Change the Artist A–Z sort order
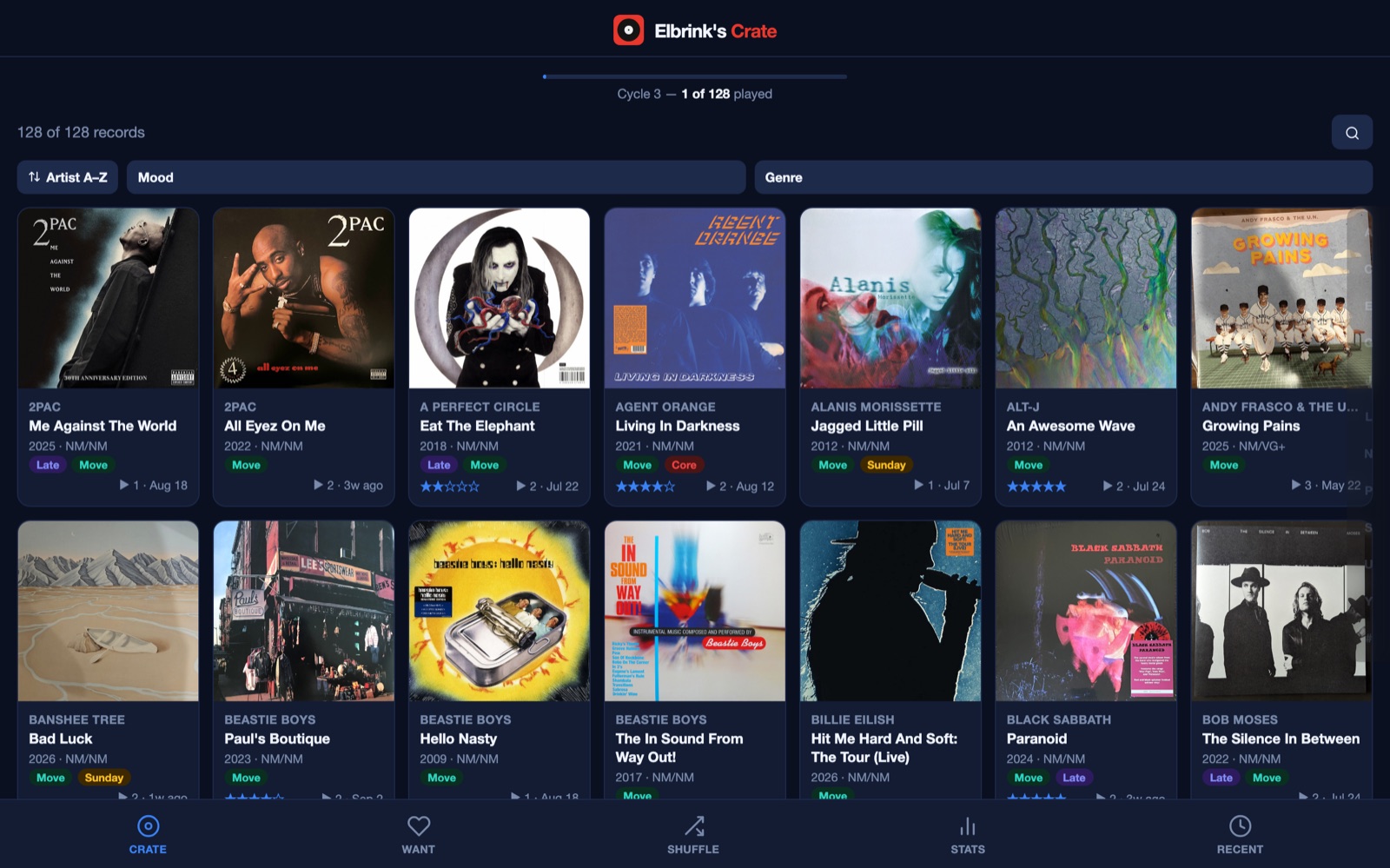This screenshot has width=1390, height=868. (68, 177)
